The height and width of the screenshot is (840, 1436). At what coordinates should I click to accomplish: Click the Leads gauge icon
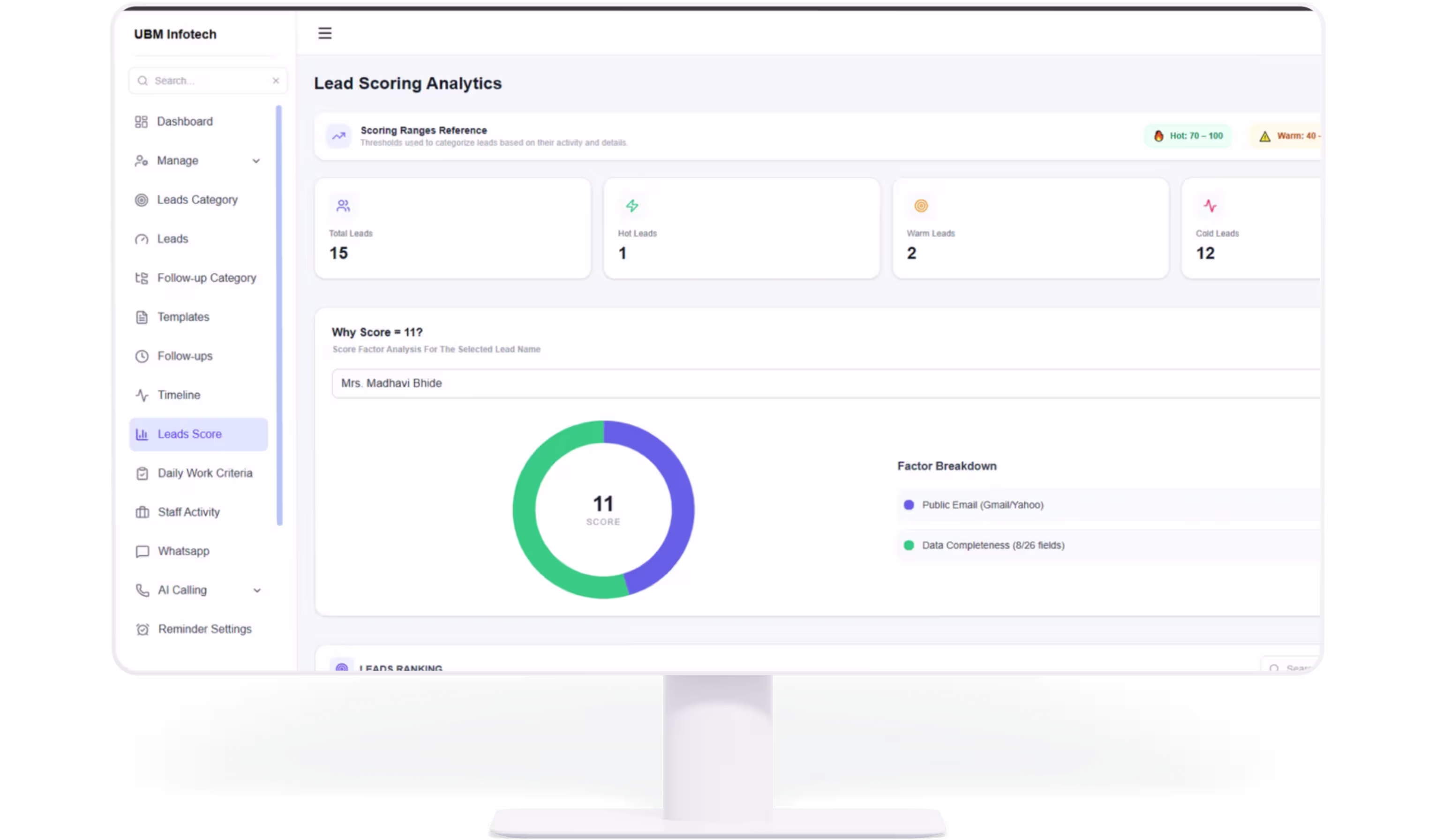[x=141, y=239]
